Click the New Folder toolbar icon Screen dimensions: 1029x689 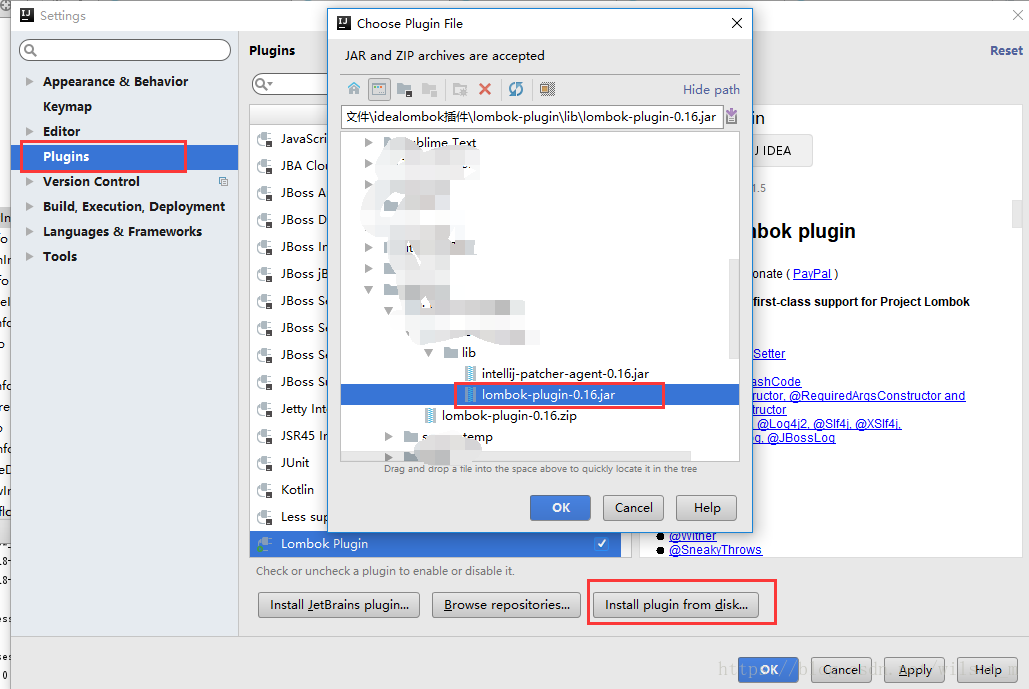460,89
